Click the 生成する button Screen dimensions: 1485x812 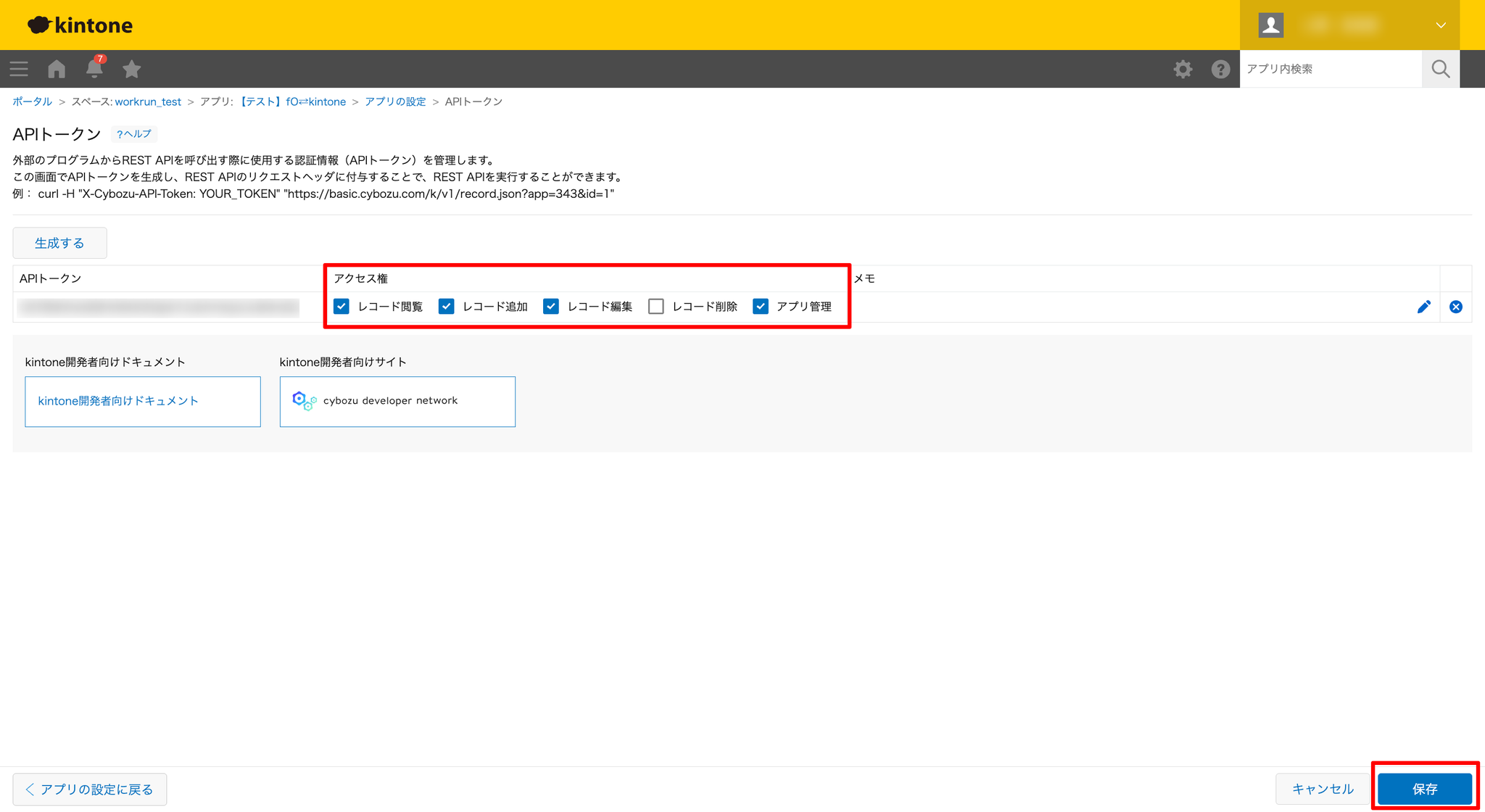(59, 243)
